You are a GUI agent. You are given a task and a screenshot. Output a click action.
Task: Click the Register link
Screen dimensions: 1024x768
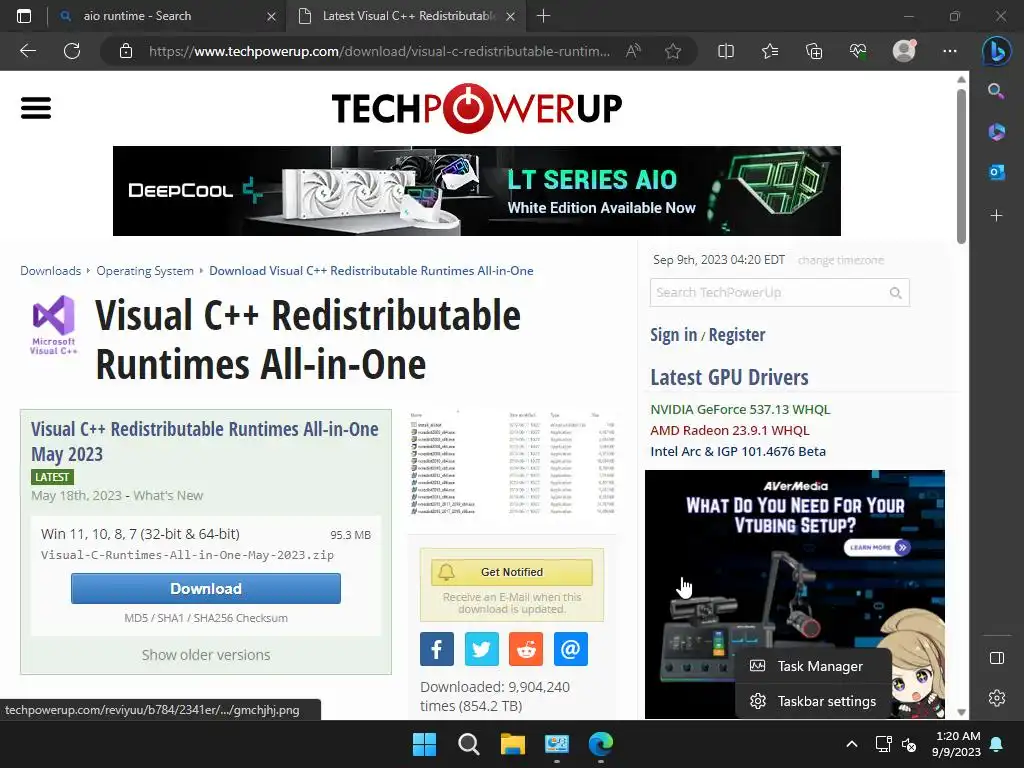(737, 334)
